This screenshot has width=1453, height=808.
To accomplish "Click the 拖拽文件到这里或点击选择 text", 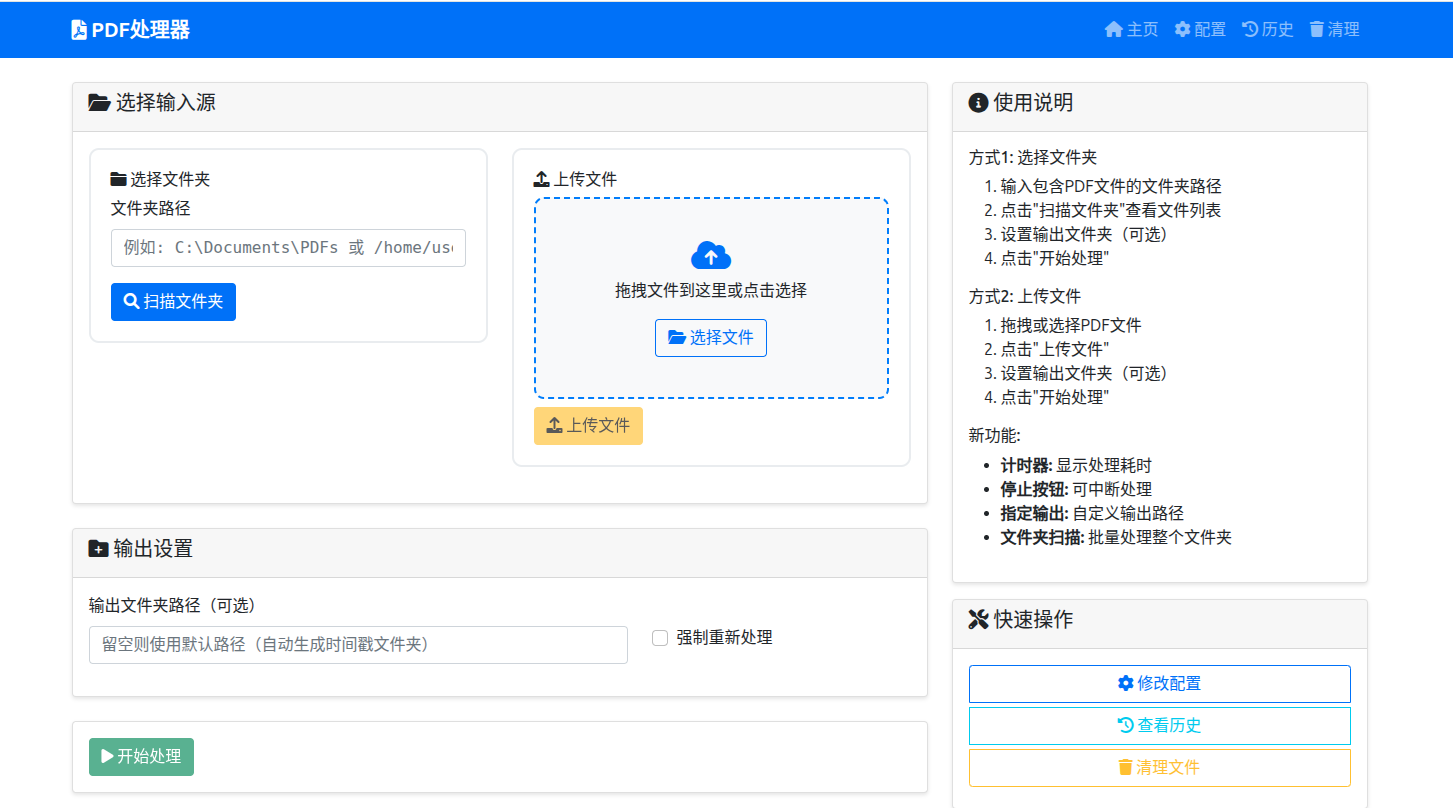I will (x=711, y=291).
